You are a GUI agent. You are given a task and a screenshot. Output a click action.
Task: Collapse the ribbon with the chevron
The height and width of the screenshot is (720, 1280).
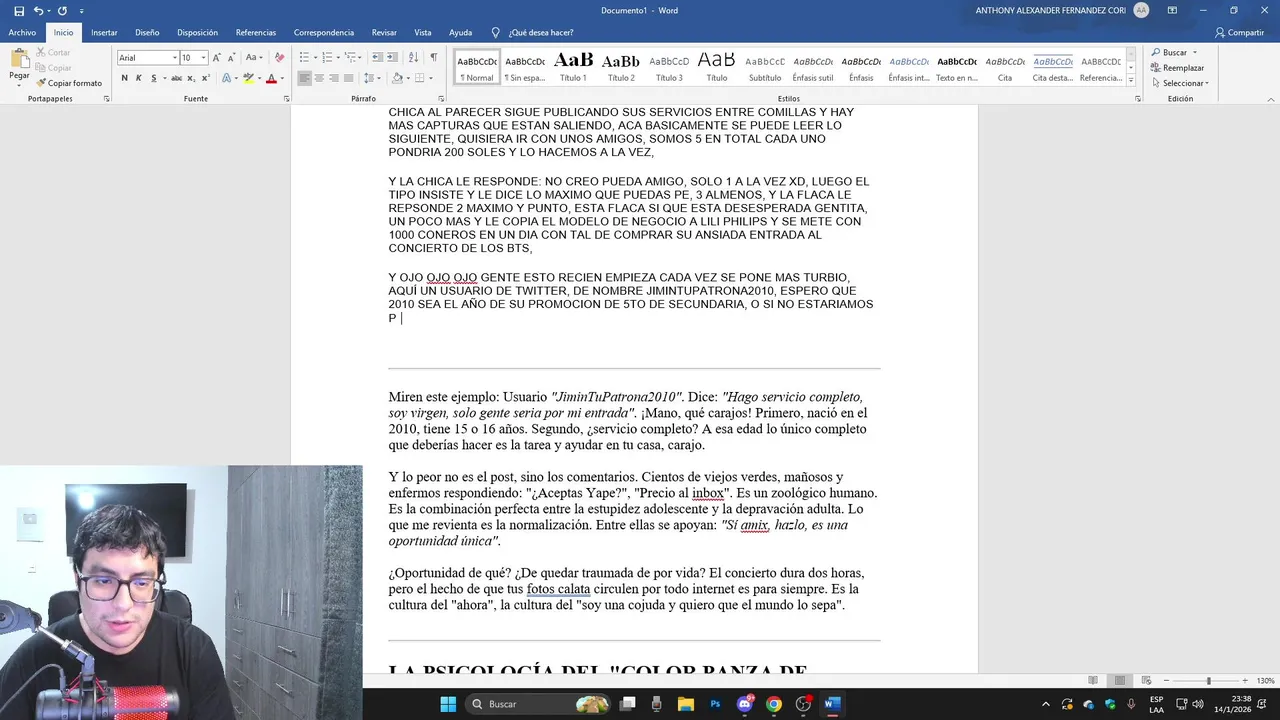coord(1270,98)
